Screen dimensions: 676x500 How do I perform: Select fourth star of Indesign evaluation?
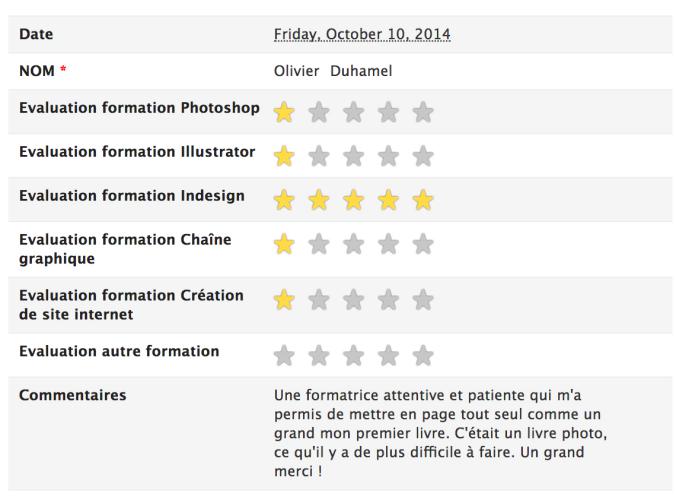(388, 200)
